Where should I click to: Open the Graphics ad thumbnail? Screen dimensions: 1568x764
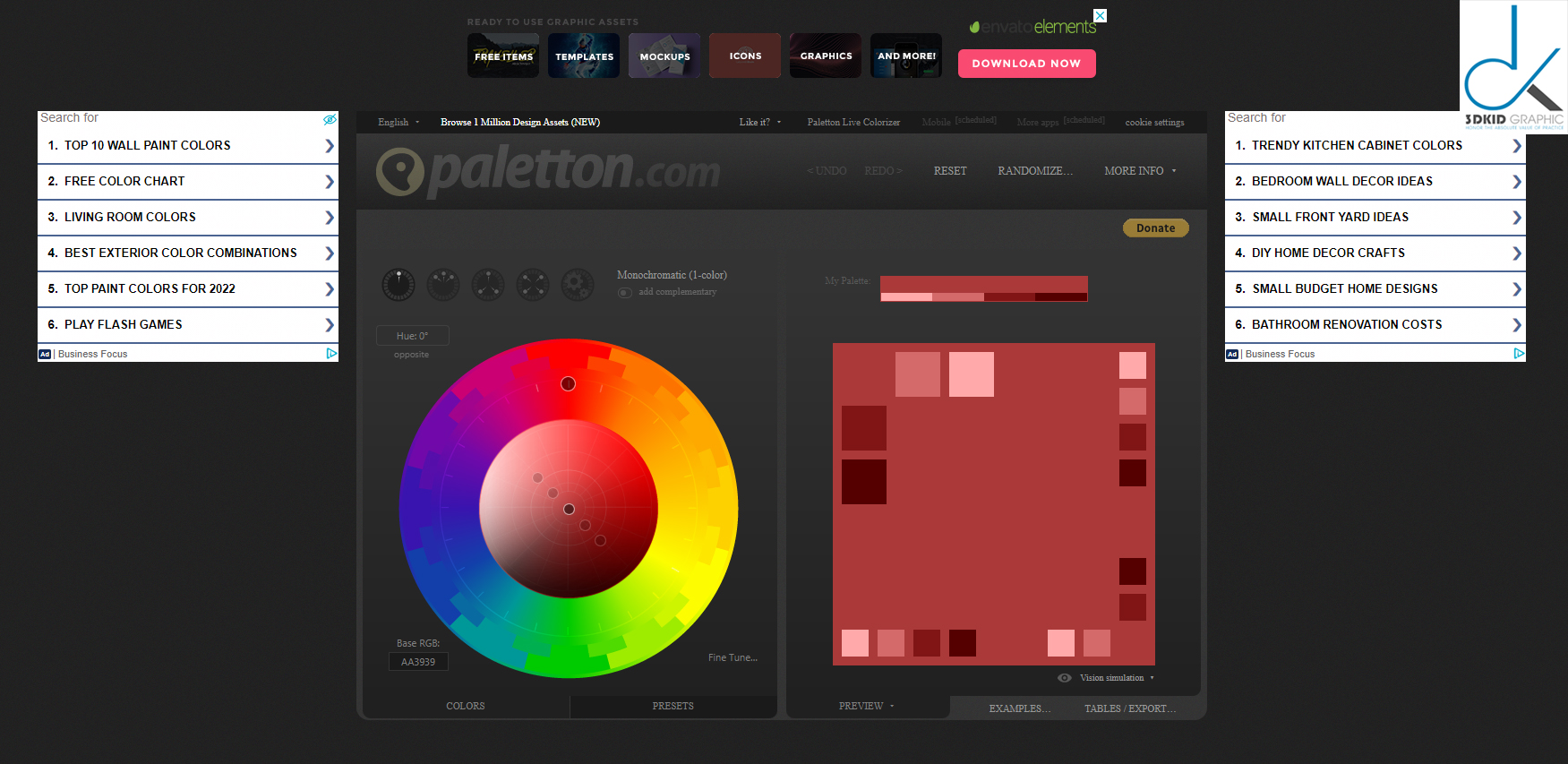click(826, 56)
